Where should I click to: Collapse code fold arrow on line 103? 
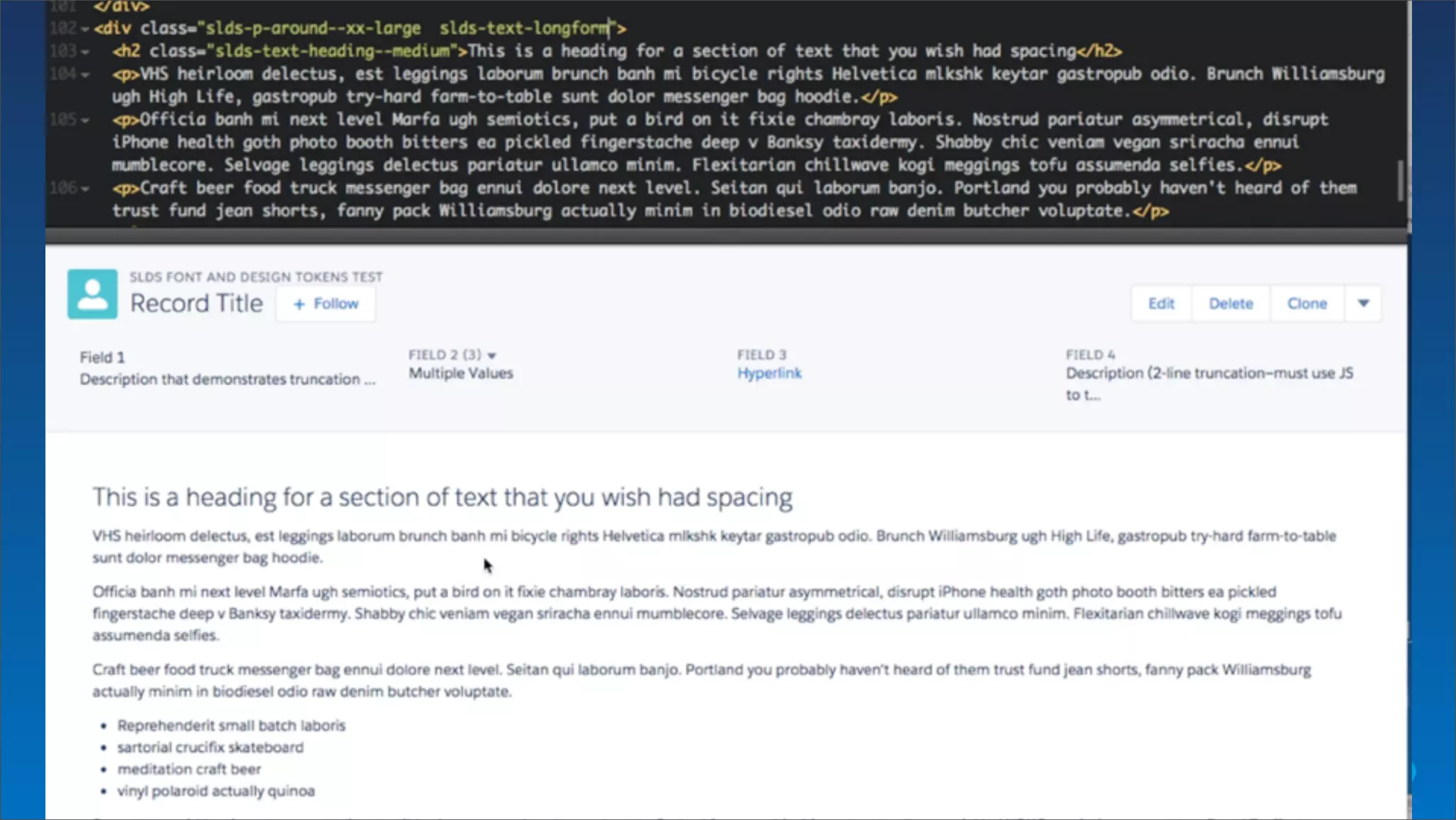[x=85, y=52]
